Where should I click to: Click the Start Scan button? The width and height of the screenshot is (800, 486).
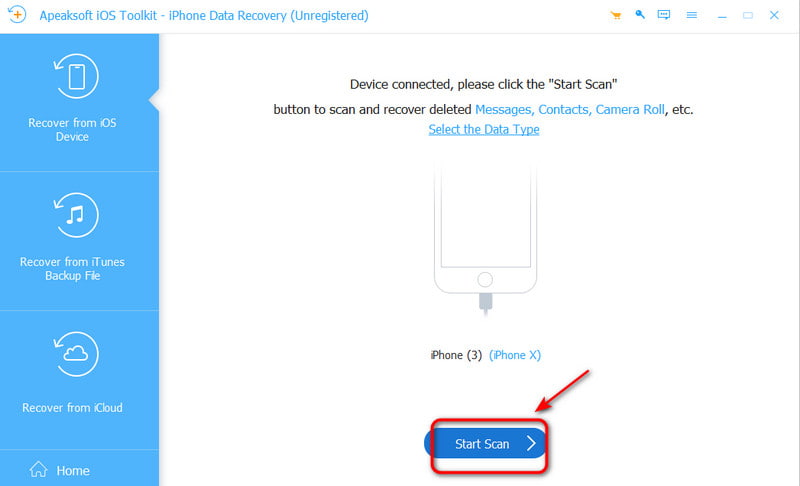(485, 444)
